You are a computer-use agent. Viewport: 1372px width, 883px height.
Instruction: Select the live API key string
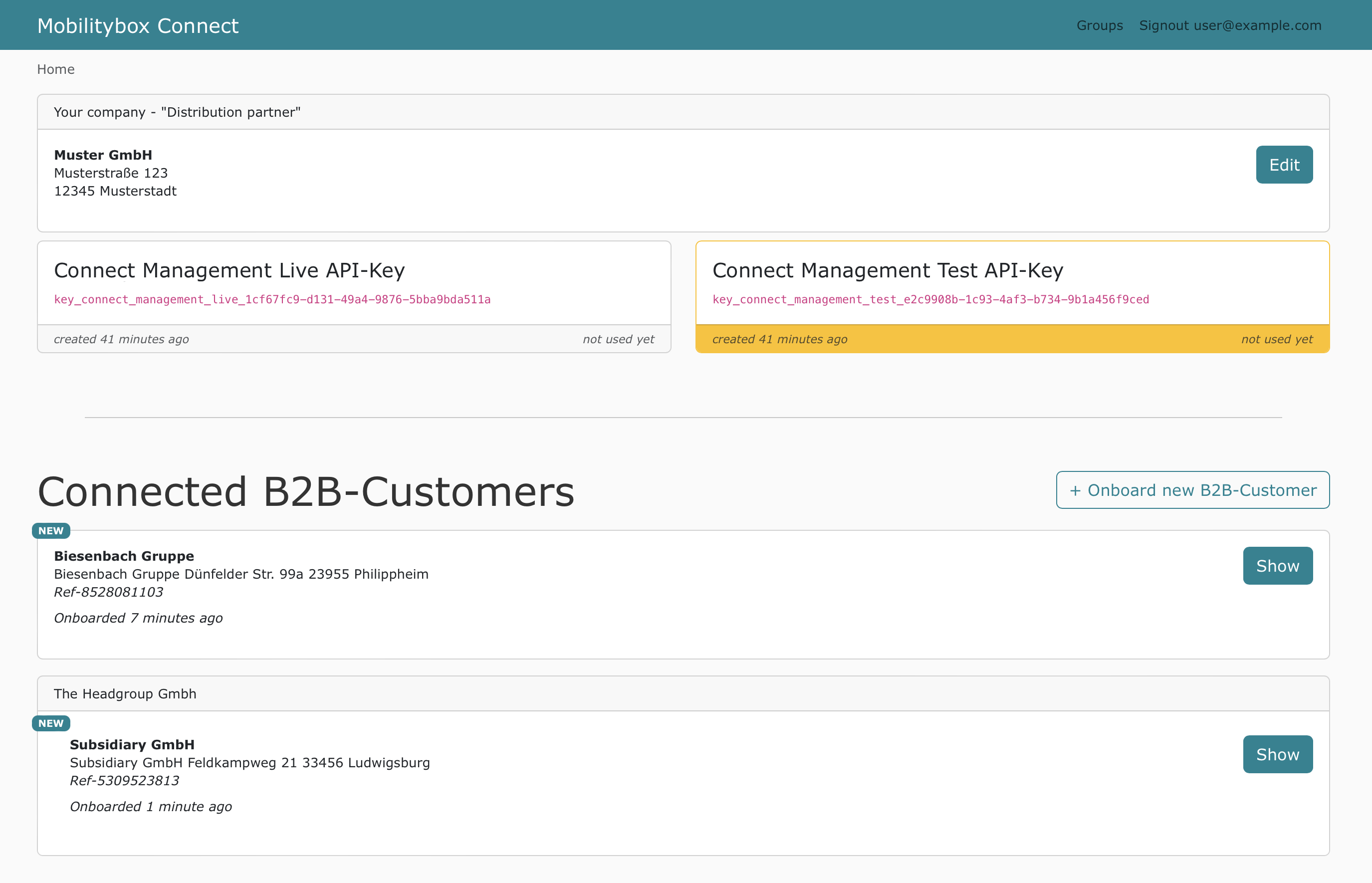272,299
